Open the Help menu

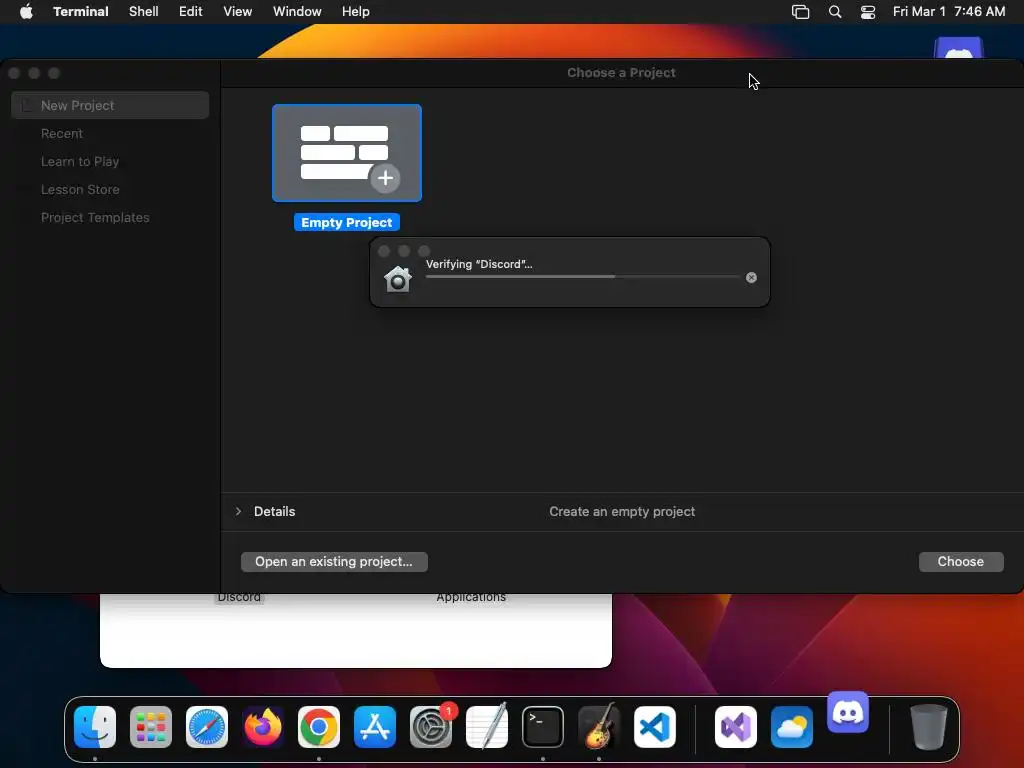click(356, 12)
